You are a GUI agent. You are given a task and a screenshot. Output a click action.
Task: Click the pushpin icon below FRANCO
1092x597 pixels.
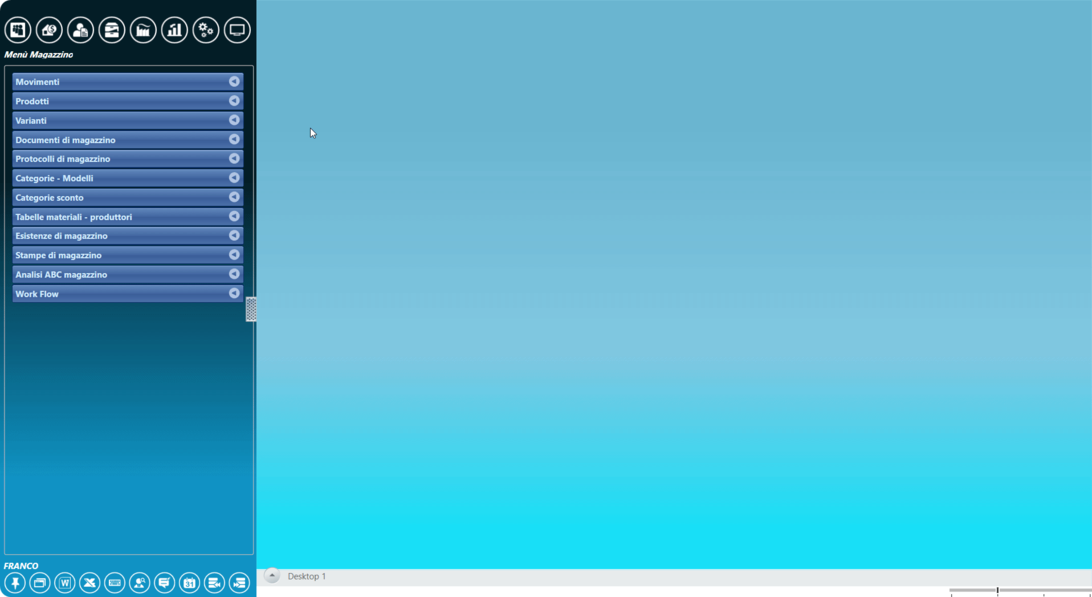pos(15,582)
